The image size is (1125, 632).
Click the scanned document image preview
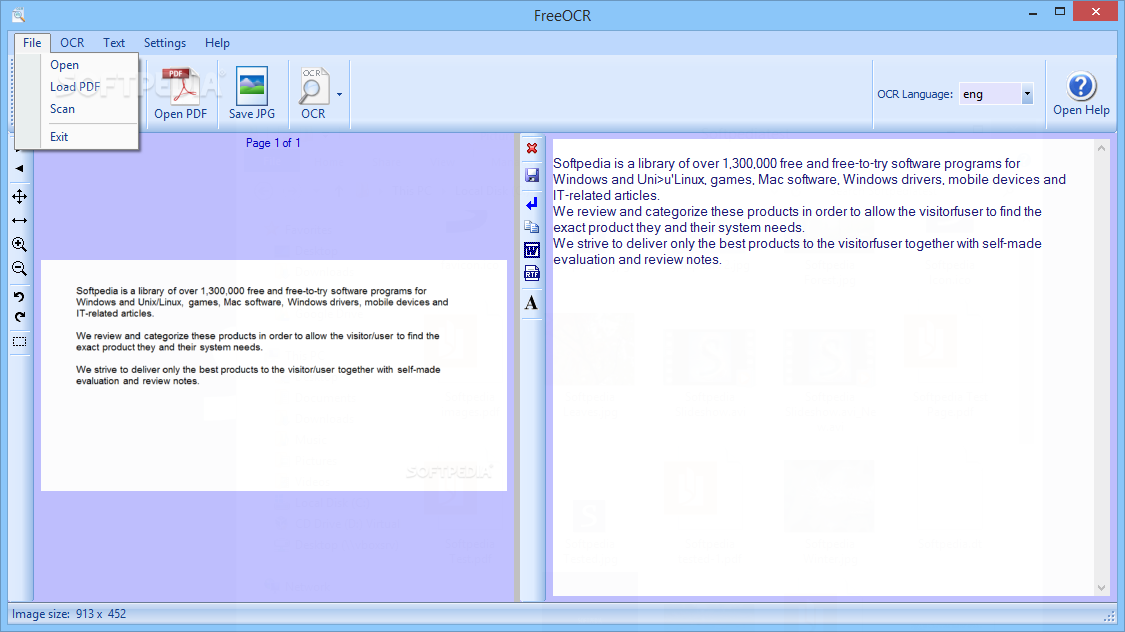coord(274,375)
